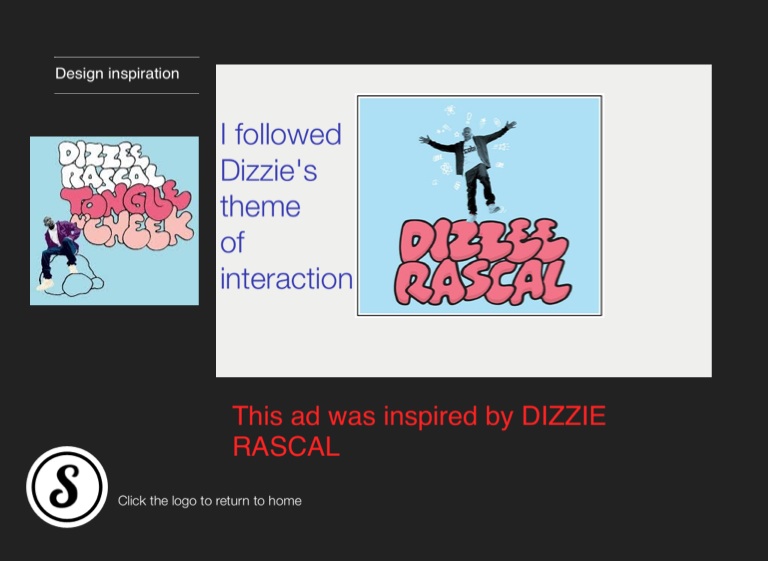Click the blue word 'theme'
Screen dimensions: 768x561
pyautogui.click(x=260, y=206)
